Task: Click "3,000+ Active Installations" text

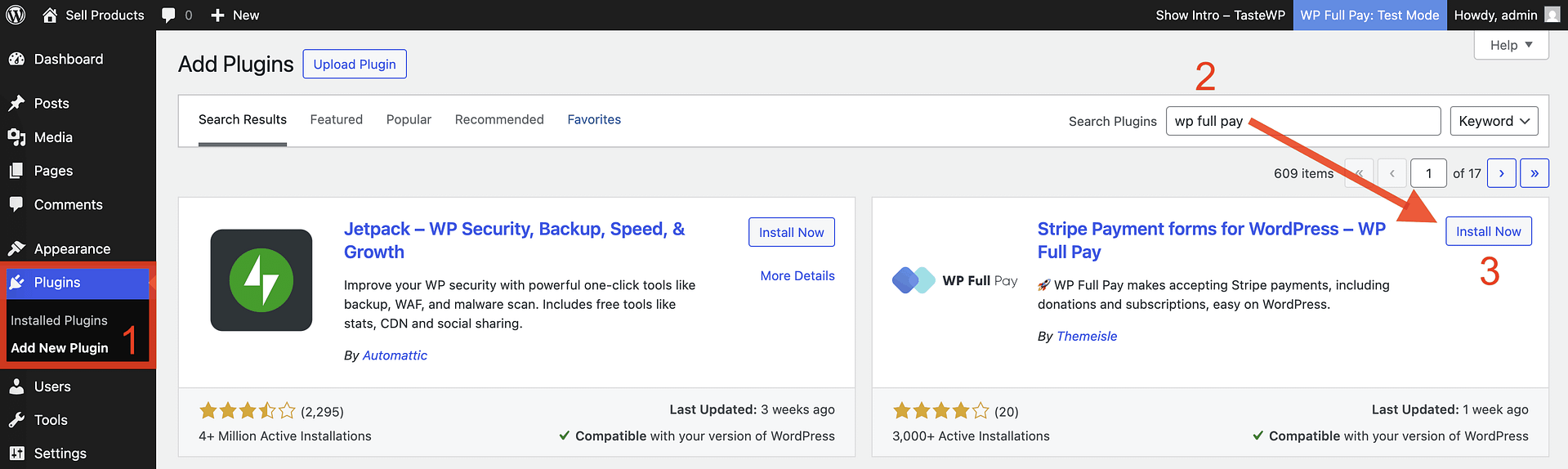Action: click(x=971, y=436)
